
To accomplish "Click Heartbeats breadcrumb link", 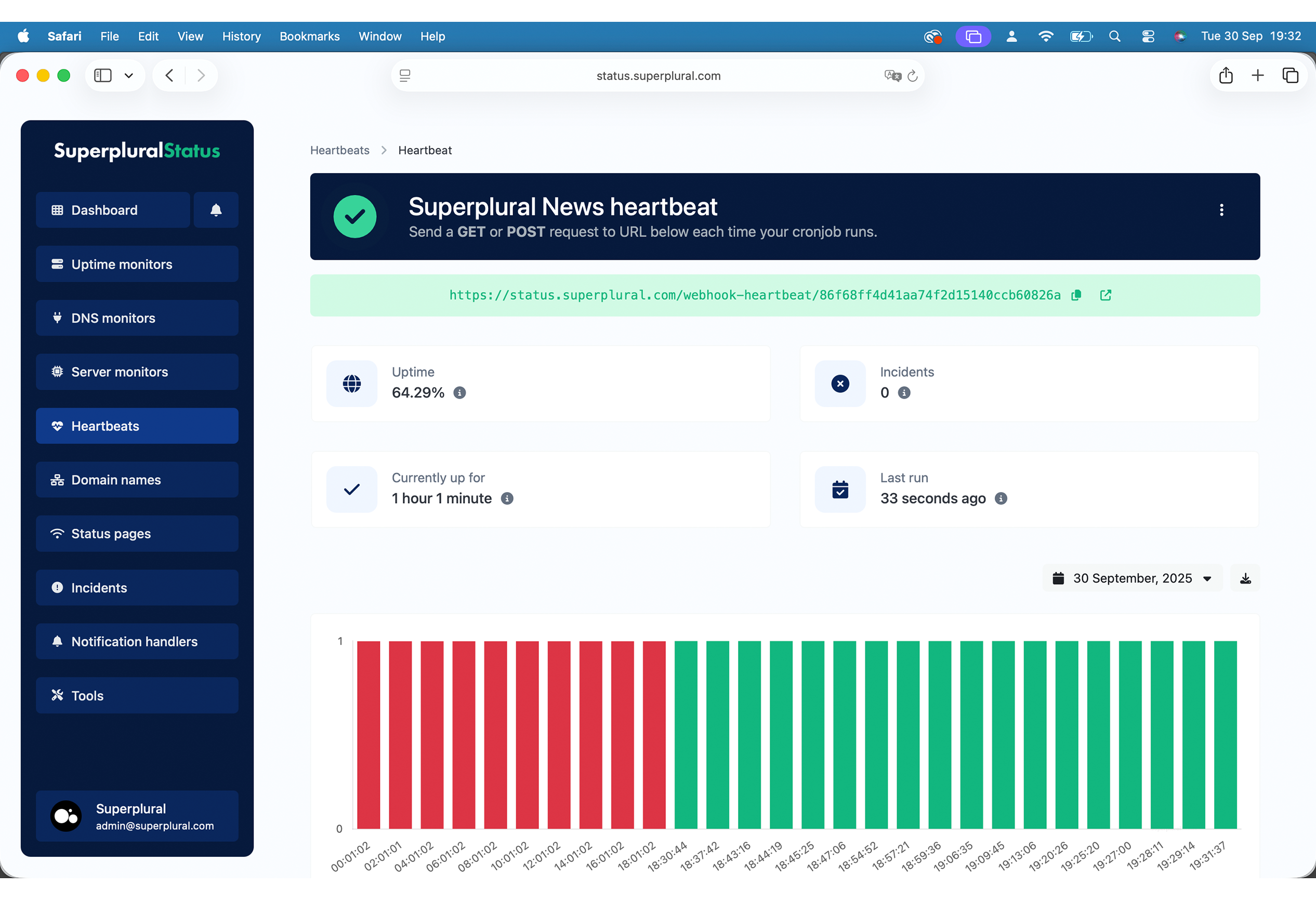I will tap(340, 150).
